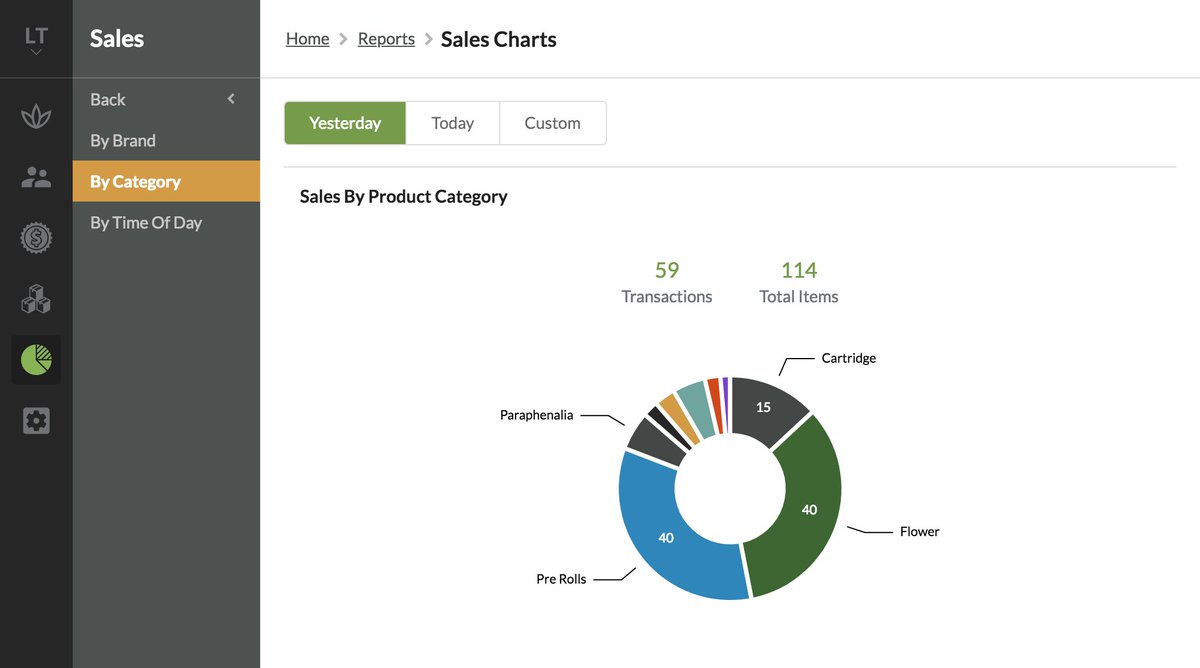Screen dimensions: 1200x668
Task: Click the inventory cubes icon
Action: tap(36, 298)
